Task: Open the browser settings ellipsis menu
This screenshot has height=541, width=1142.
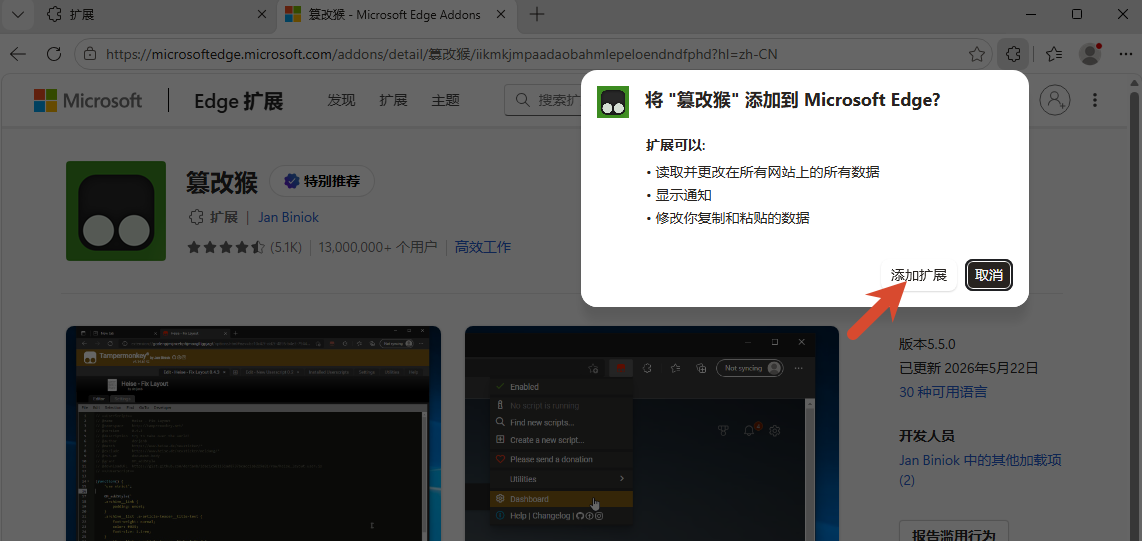Action: [1125, 54]
